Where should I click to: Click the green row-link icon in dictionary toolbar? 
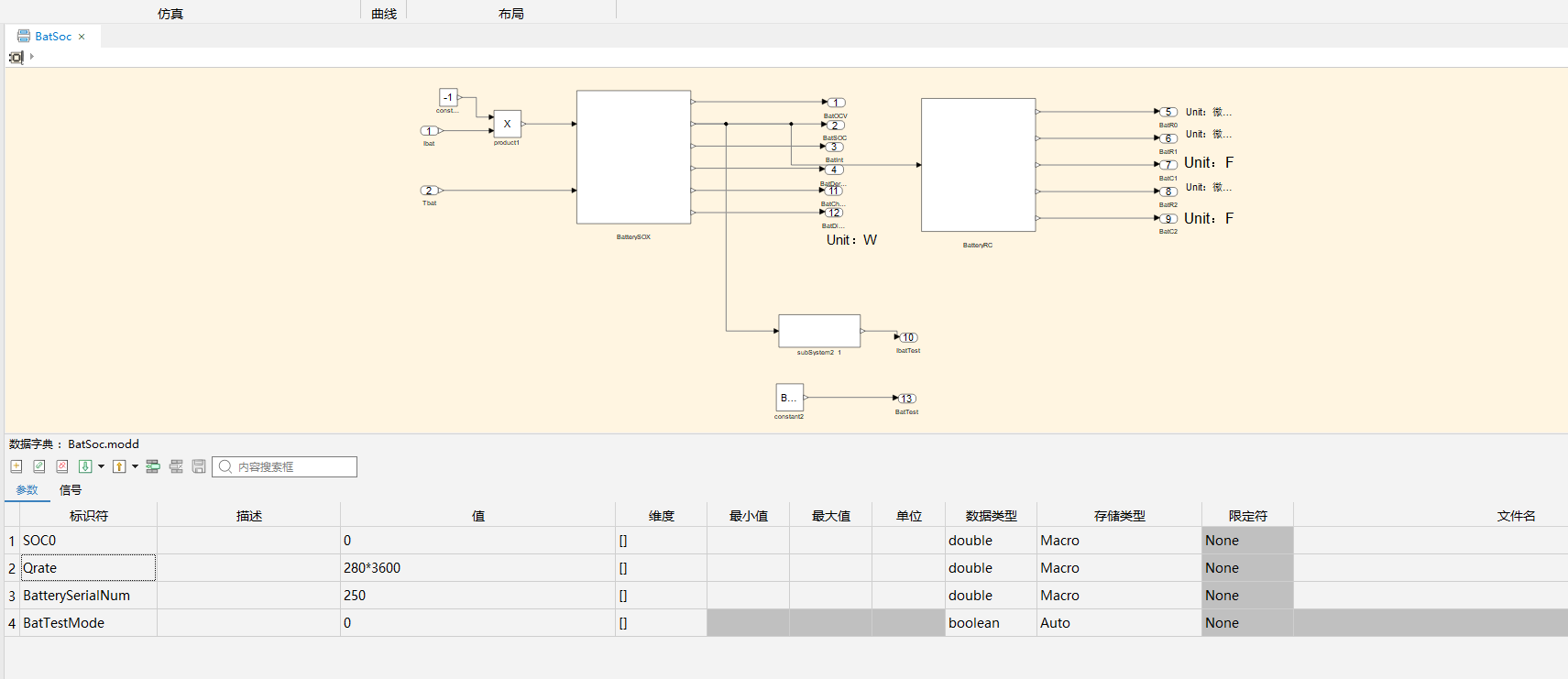(153, 466)
